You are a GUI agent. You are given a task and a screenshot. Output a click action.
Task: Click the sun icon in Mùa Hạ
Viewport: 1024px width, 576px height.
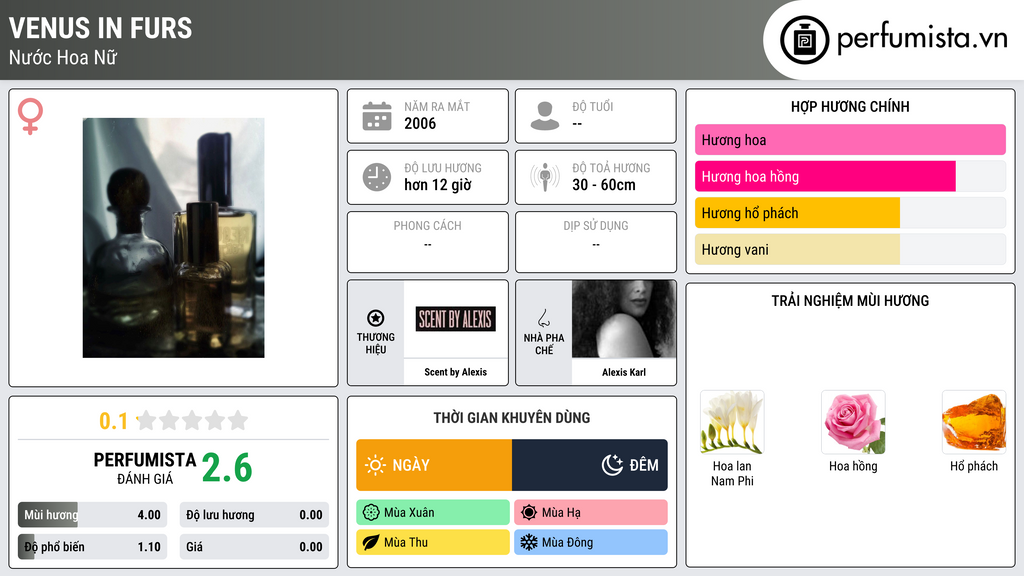point(529,513)
